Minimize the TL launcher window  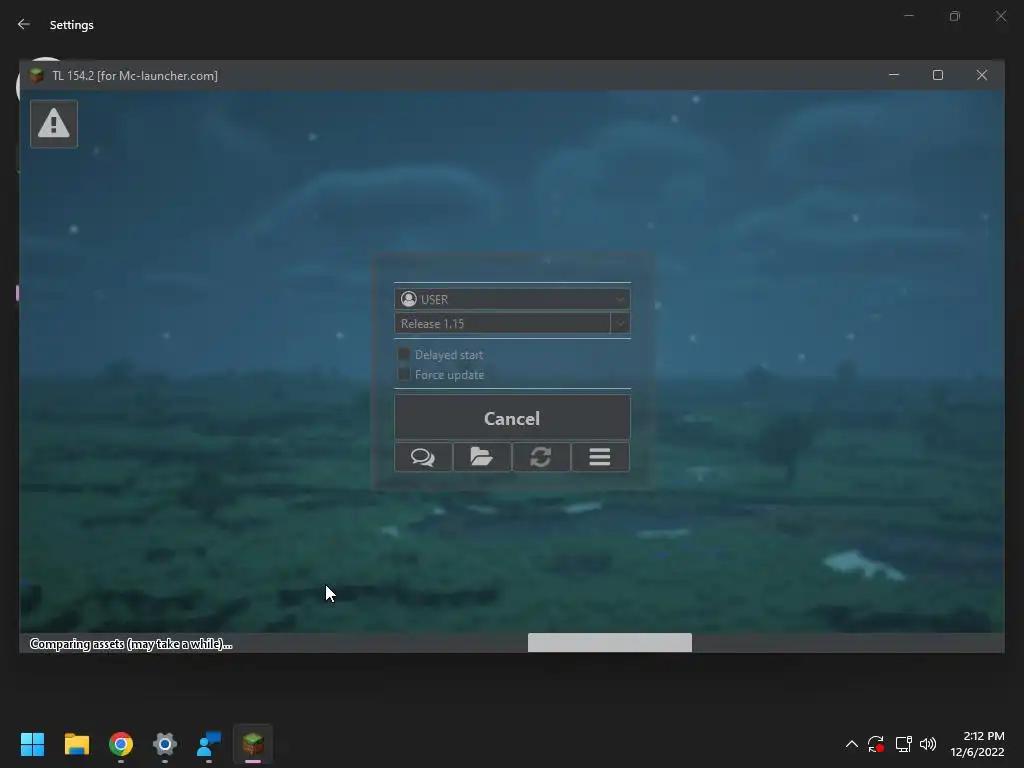[x=894, y=75]
